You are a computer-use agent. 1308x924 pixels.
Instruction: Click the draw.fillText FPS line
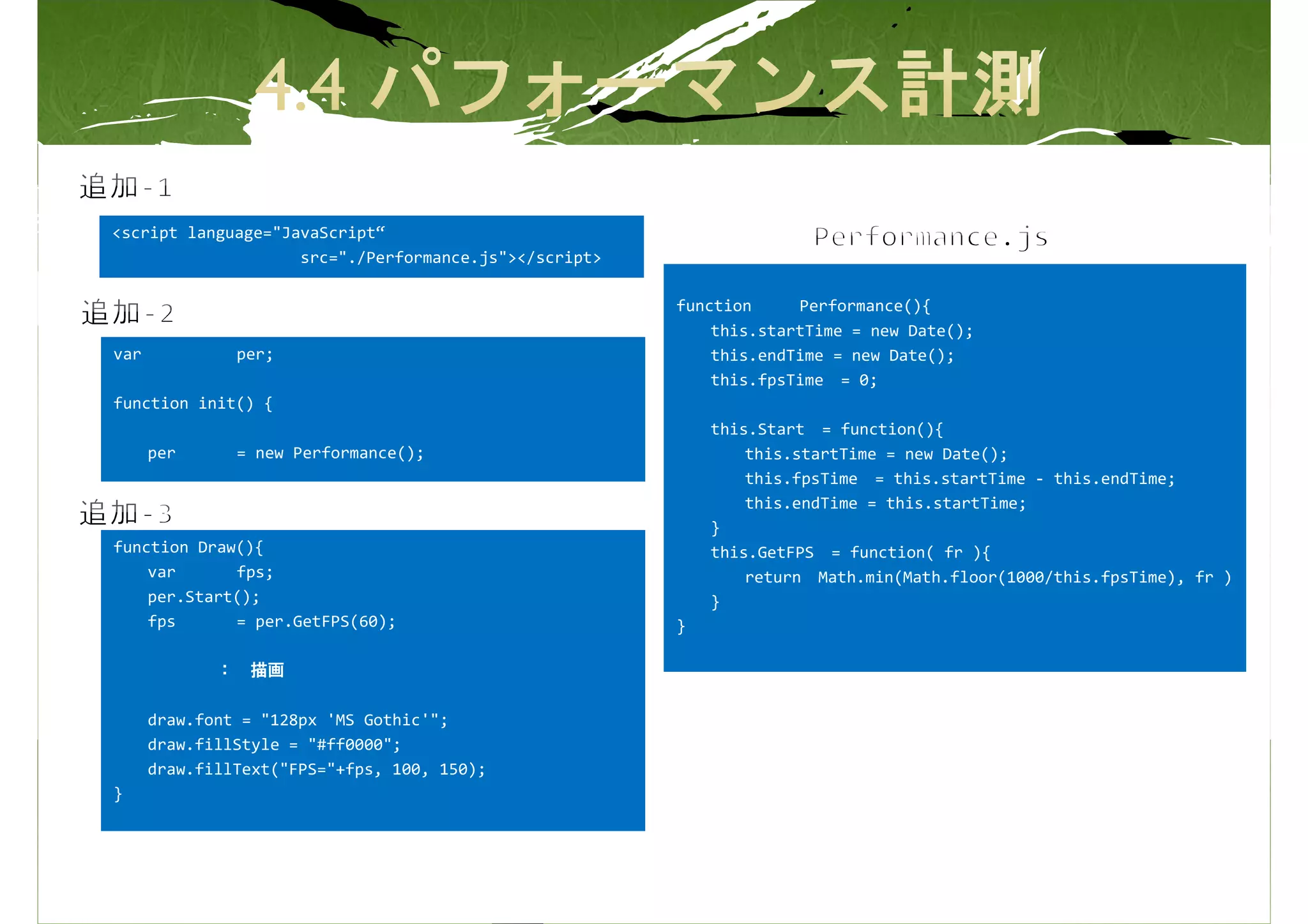[x=316, y=769]
